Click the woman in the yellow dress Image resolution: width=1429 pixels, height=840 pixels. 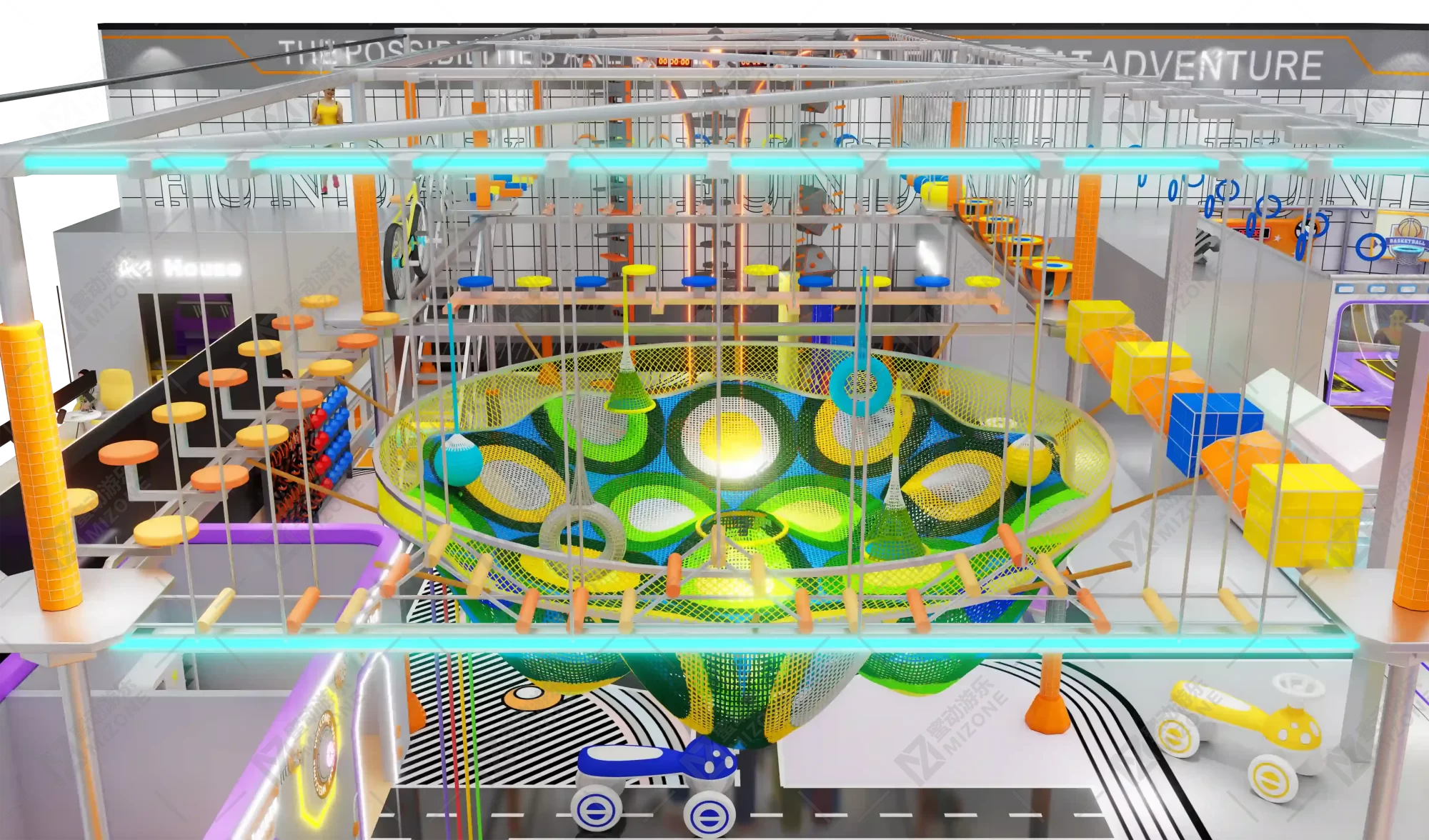point(327,114)
